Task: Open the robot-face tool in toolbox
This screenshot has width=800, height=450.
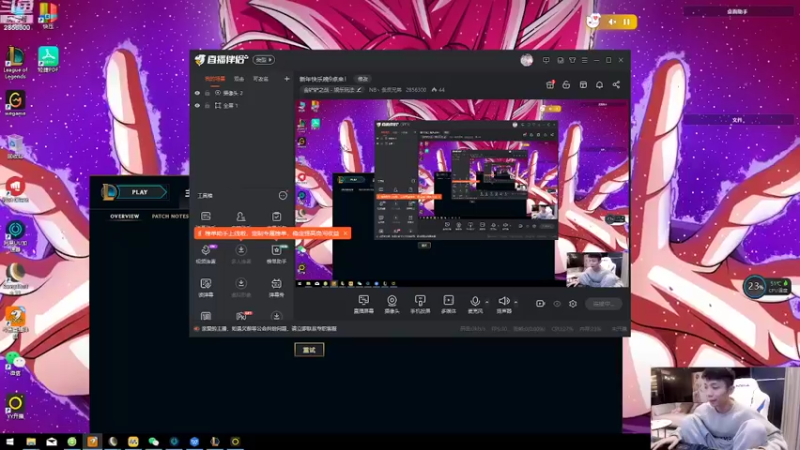Action: [x=276, y=287]
